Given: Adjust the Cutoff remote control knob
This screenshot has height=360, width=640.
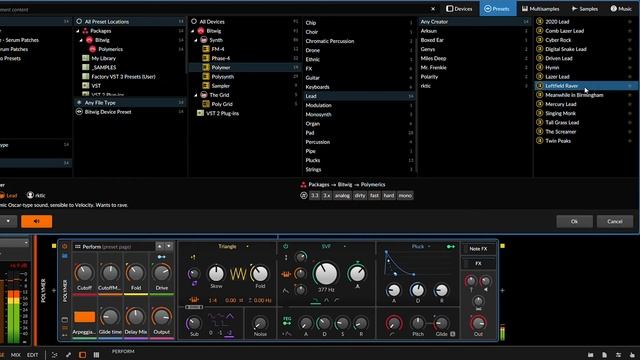Looking at the screenshot, I should pyautogui.click(x=84, y=273).
